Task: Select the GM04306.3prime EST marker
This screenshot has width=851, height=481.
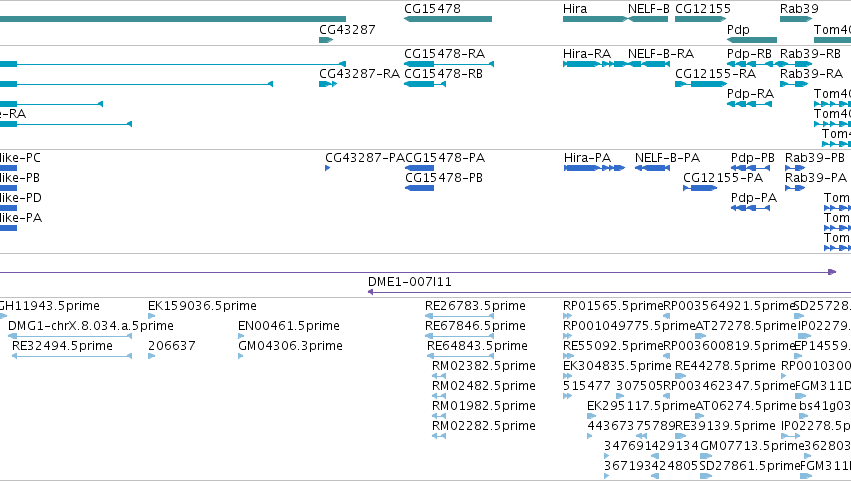Action: tap(240, 356)
